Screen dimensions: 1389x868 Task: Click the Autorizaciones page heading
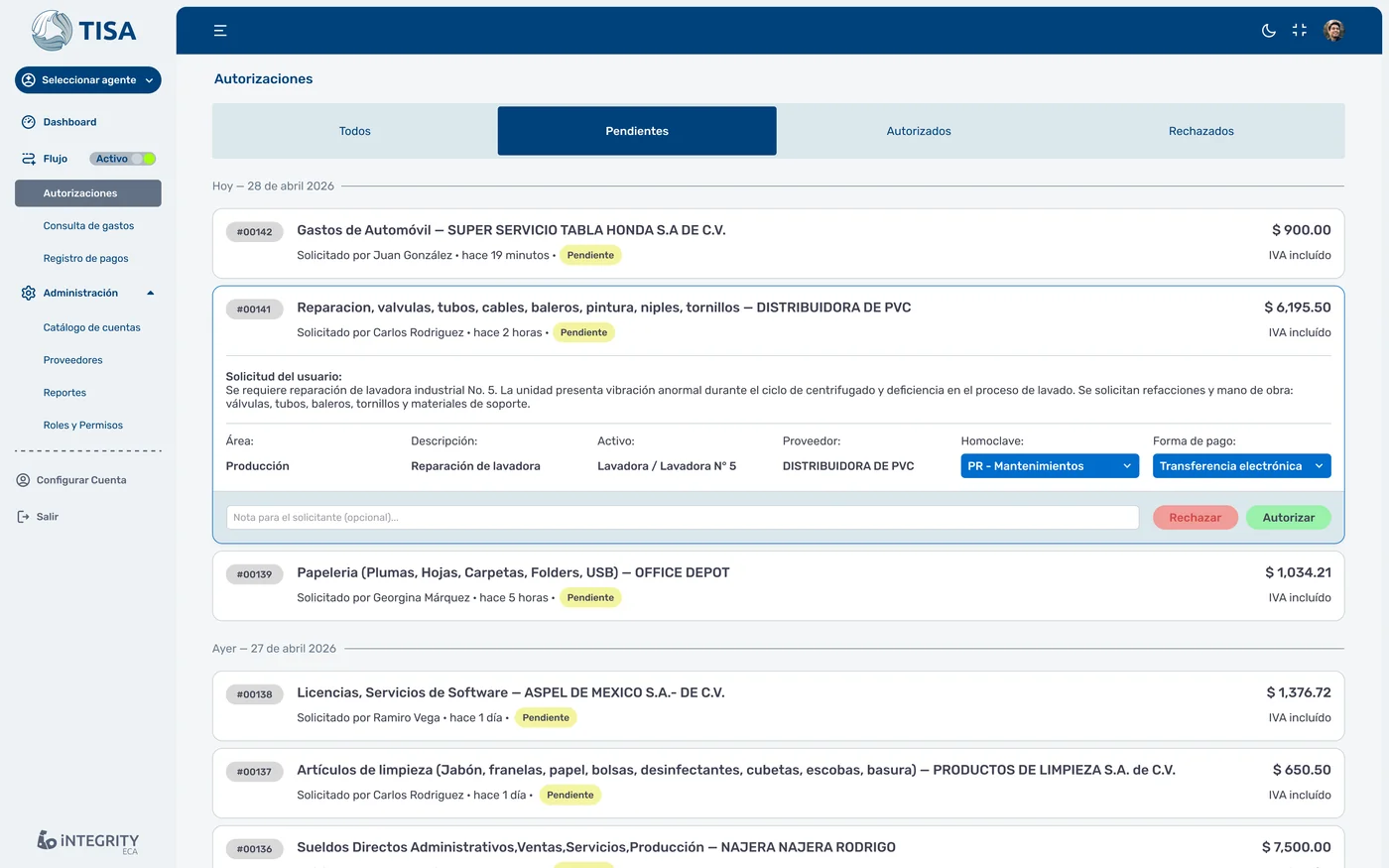pos(263,79)
